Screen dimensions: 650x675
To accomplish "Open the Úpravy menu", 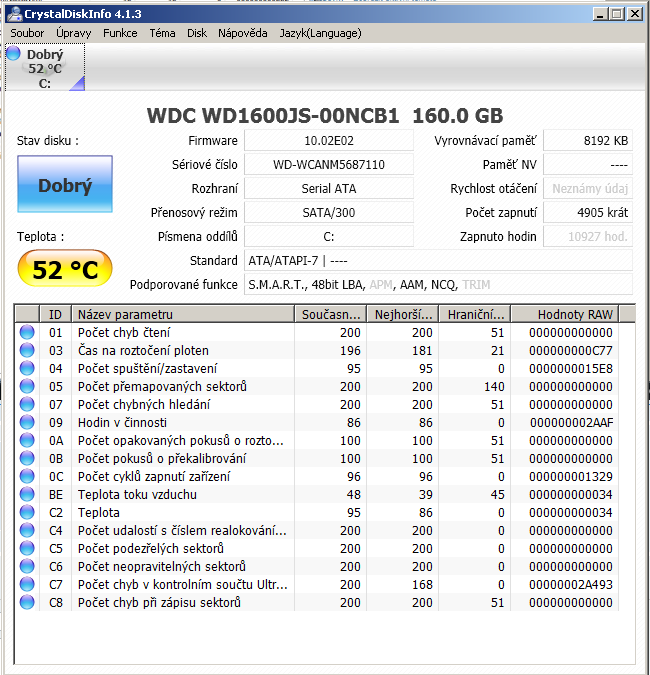I will (x=74, y=33).
